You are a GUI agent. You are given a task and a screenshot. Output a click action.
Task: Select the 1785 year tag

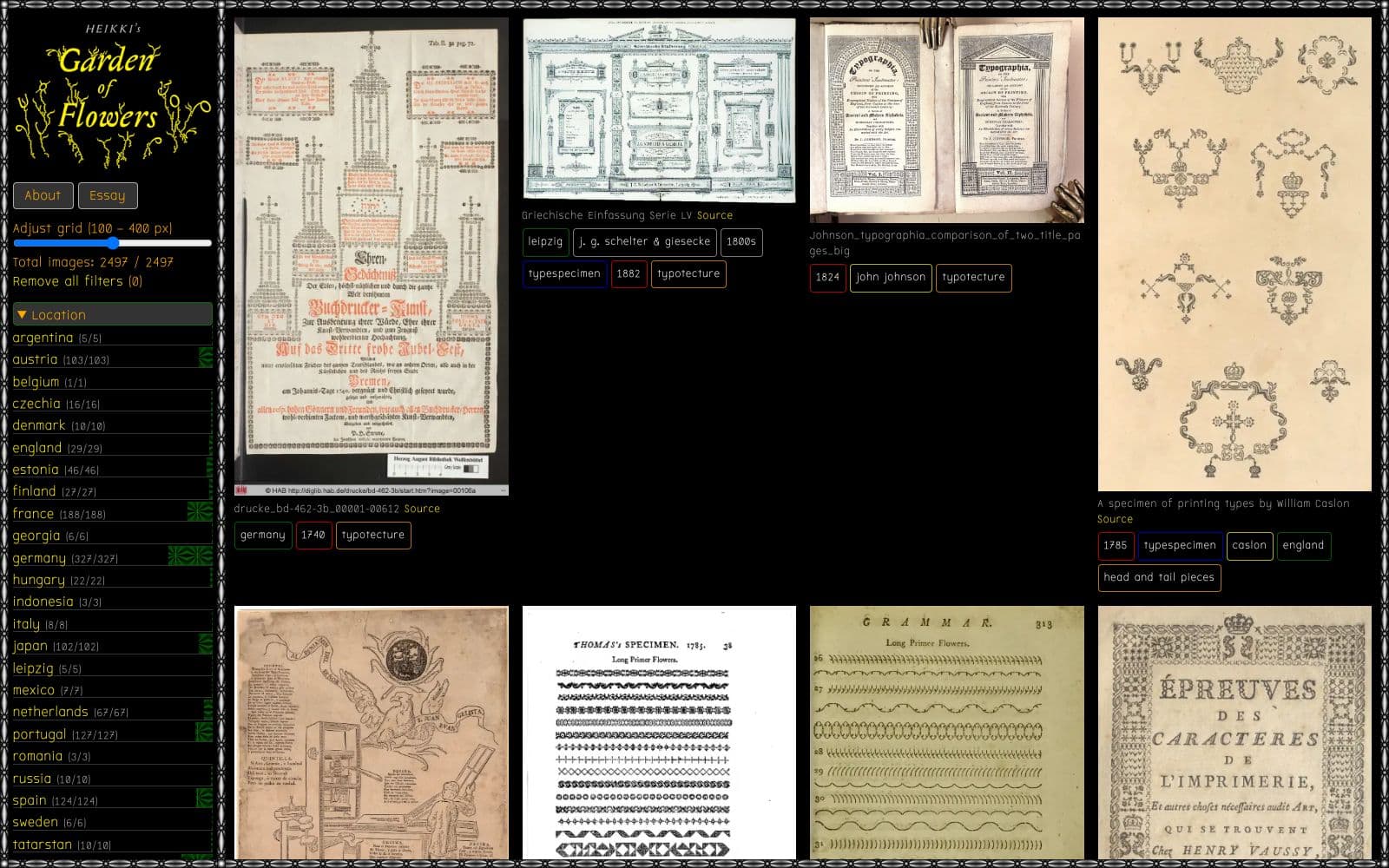click(x=1116, y=546)
